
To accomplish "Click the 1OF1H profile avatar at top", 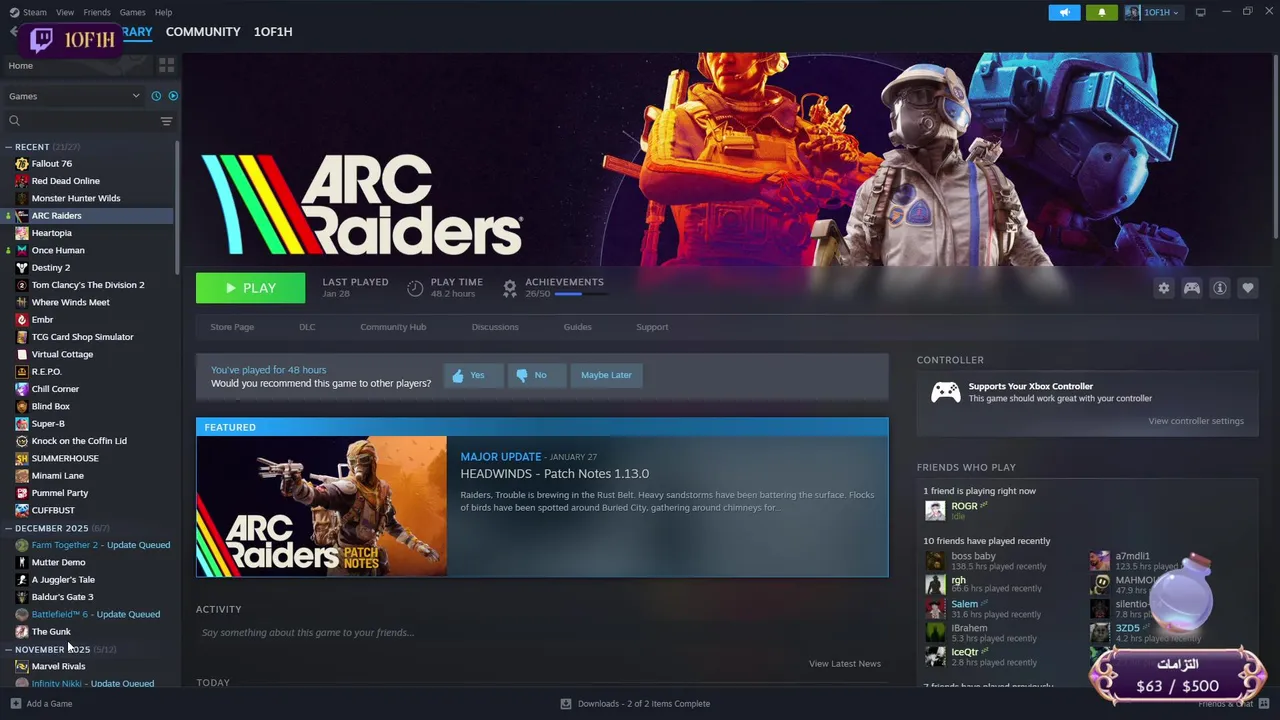I will coord(1132,12).
